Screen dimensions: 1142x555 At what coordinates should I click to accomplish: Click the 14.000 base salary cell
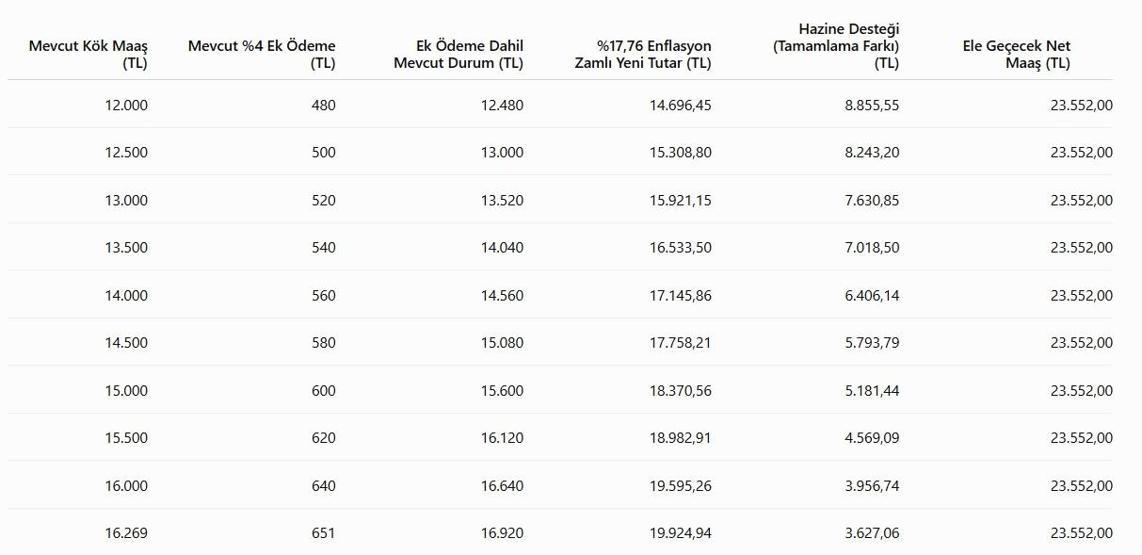126,296
